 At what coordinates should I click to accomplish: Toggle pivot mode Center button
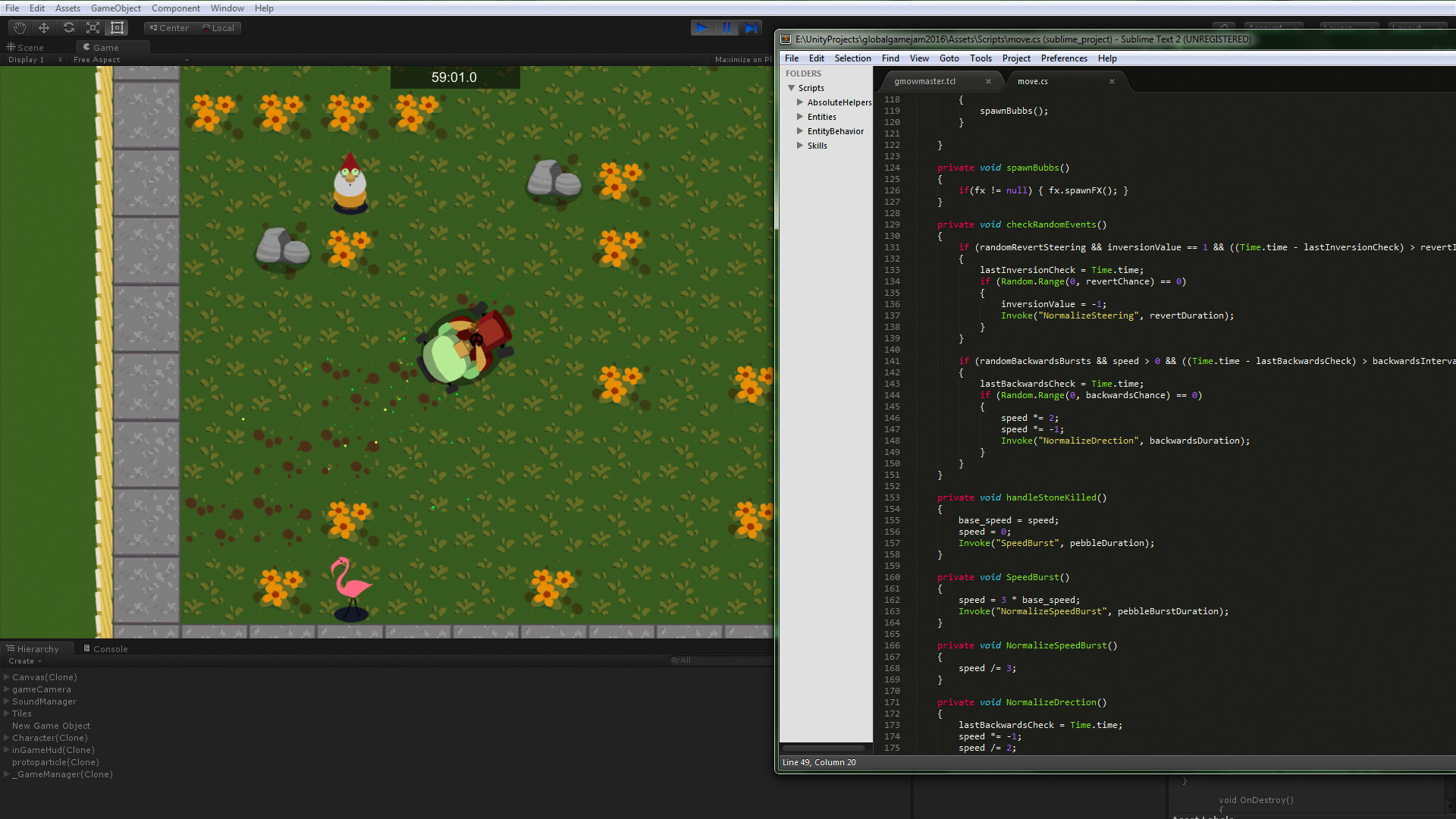(x=169, y=28)
